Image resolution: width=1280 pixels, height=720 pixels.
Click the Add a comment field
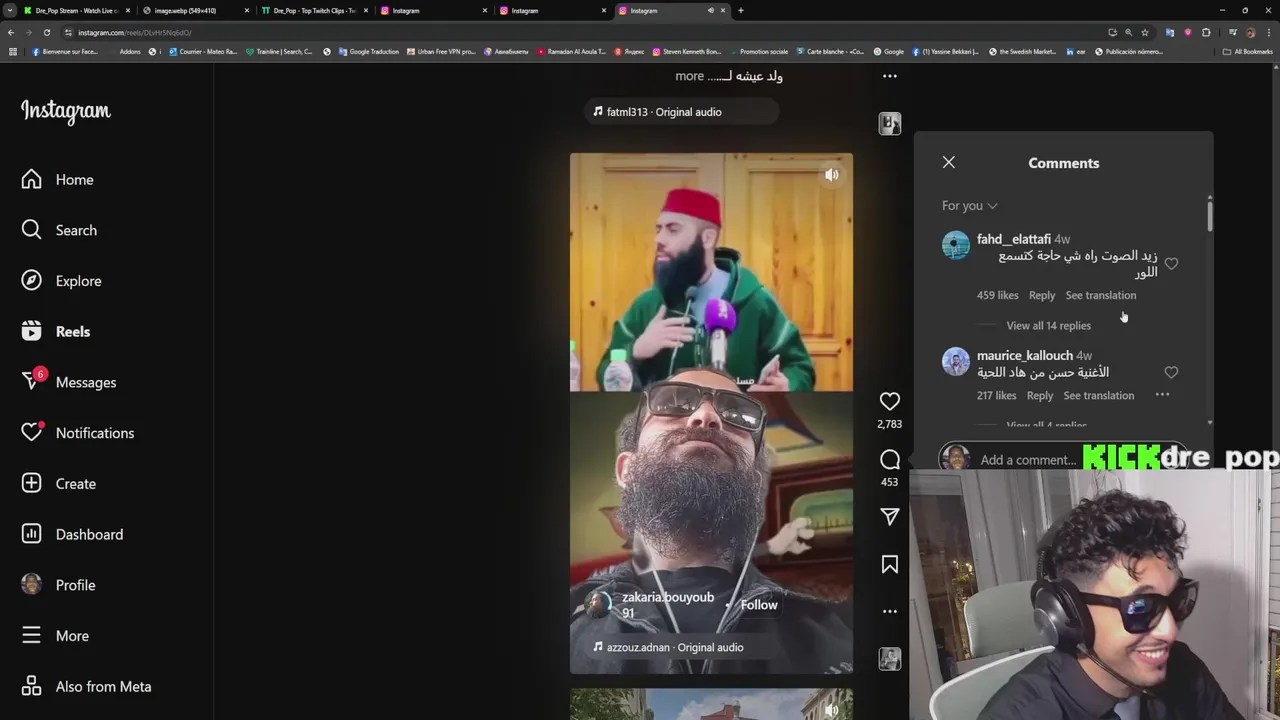point(1028,460)
